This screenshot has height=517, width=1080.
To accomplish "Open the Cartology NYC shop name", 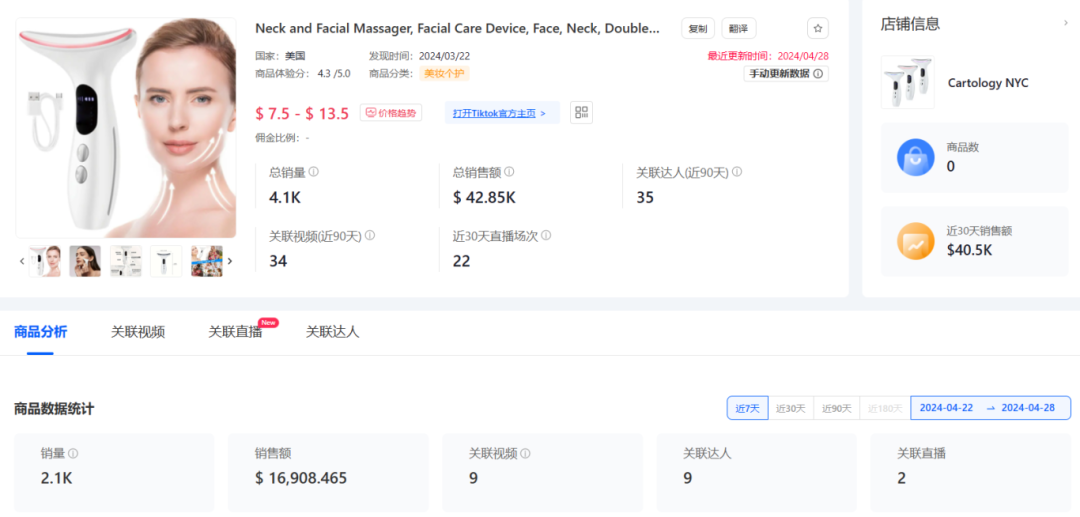I will pyautogui.click(x=988, y=83).
